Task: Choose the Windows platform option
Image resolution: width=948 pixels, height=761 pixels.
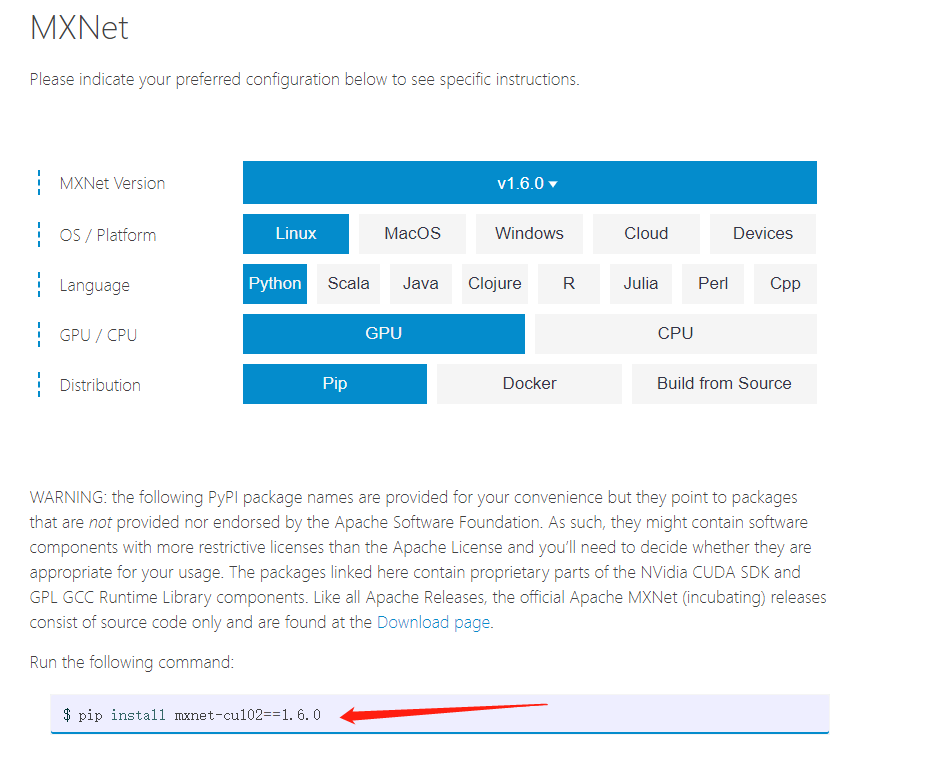Action: pyautogui.click(x=529, y=233)
